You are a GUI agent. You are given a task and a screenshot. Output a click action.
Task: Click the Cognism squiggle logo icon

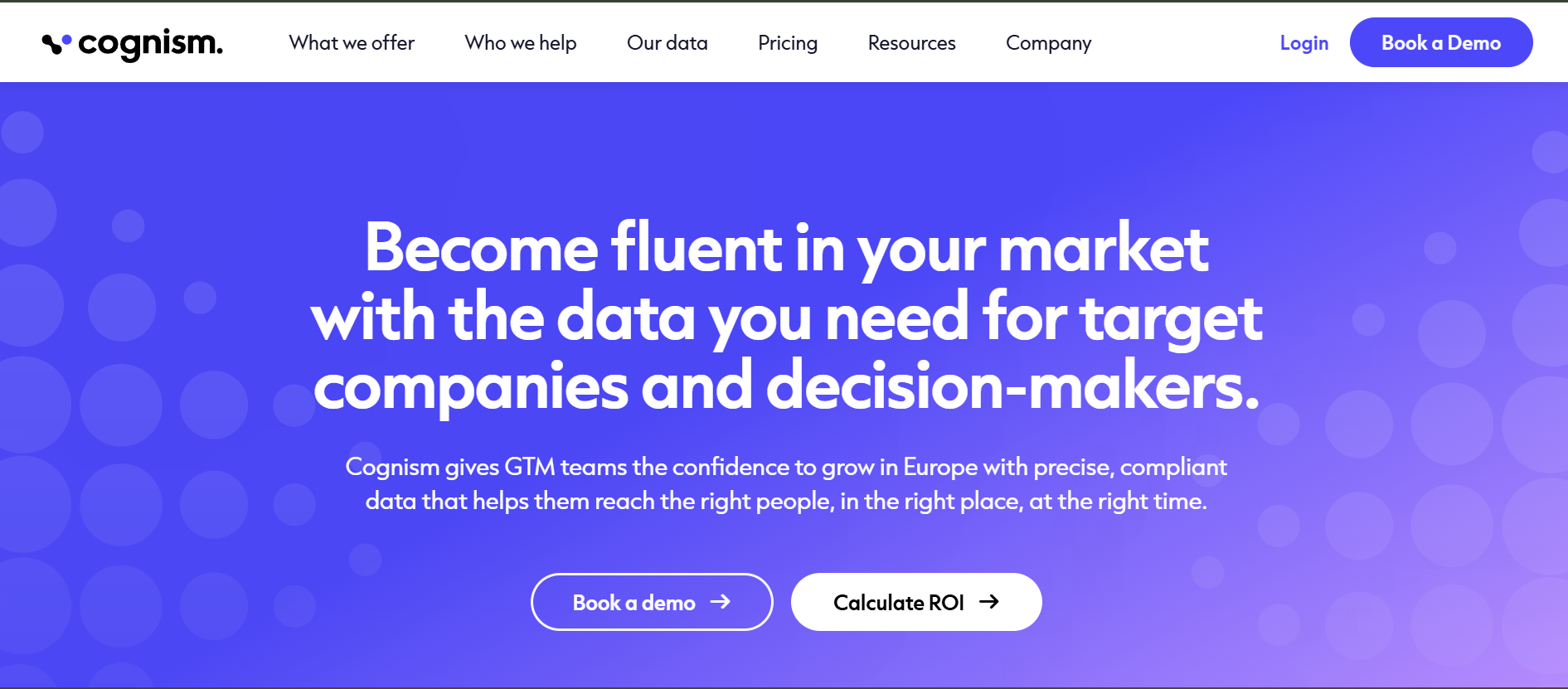click(56, 43)
